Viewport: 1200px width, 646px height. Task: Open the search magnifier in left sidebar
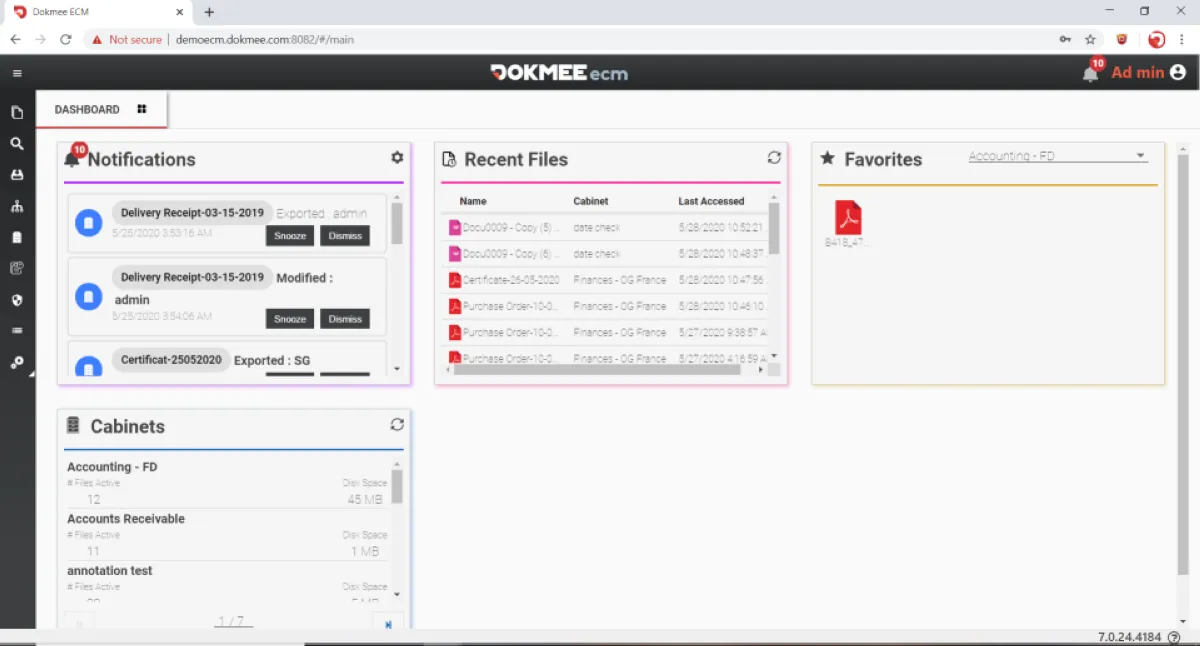point(17,144)
